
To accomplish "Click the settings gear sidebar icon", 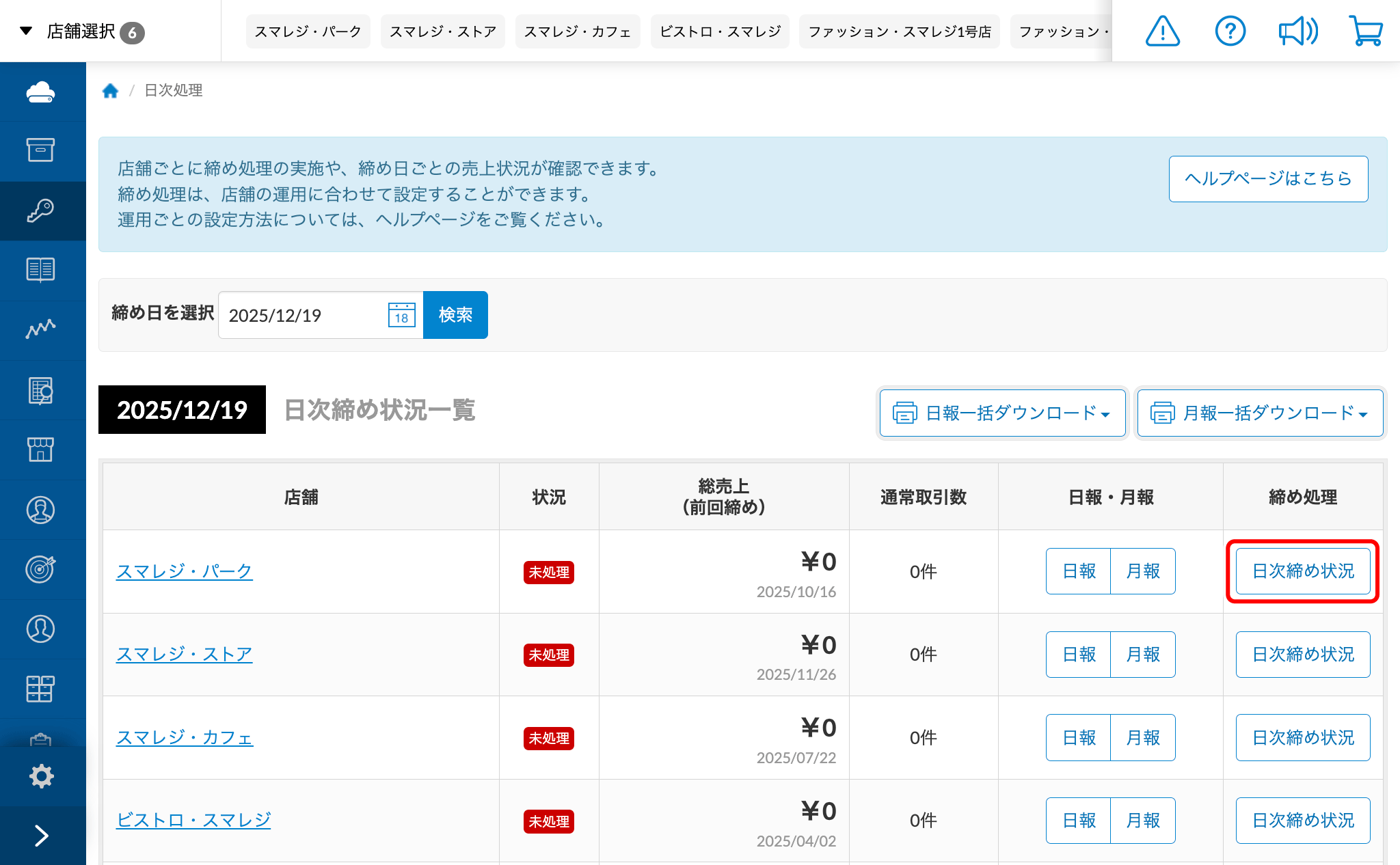I will [41, 776].
